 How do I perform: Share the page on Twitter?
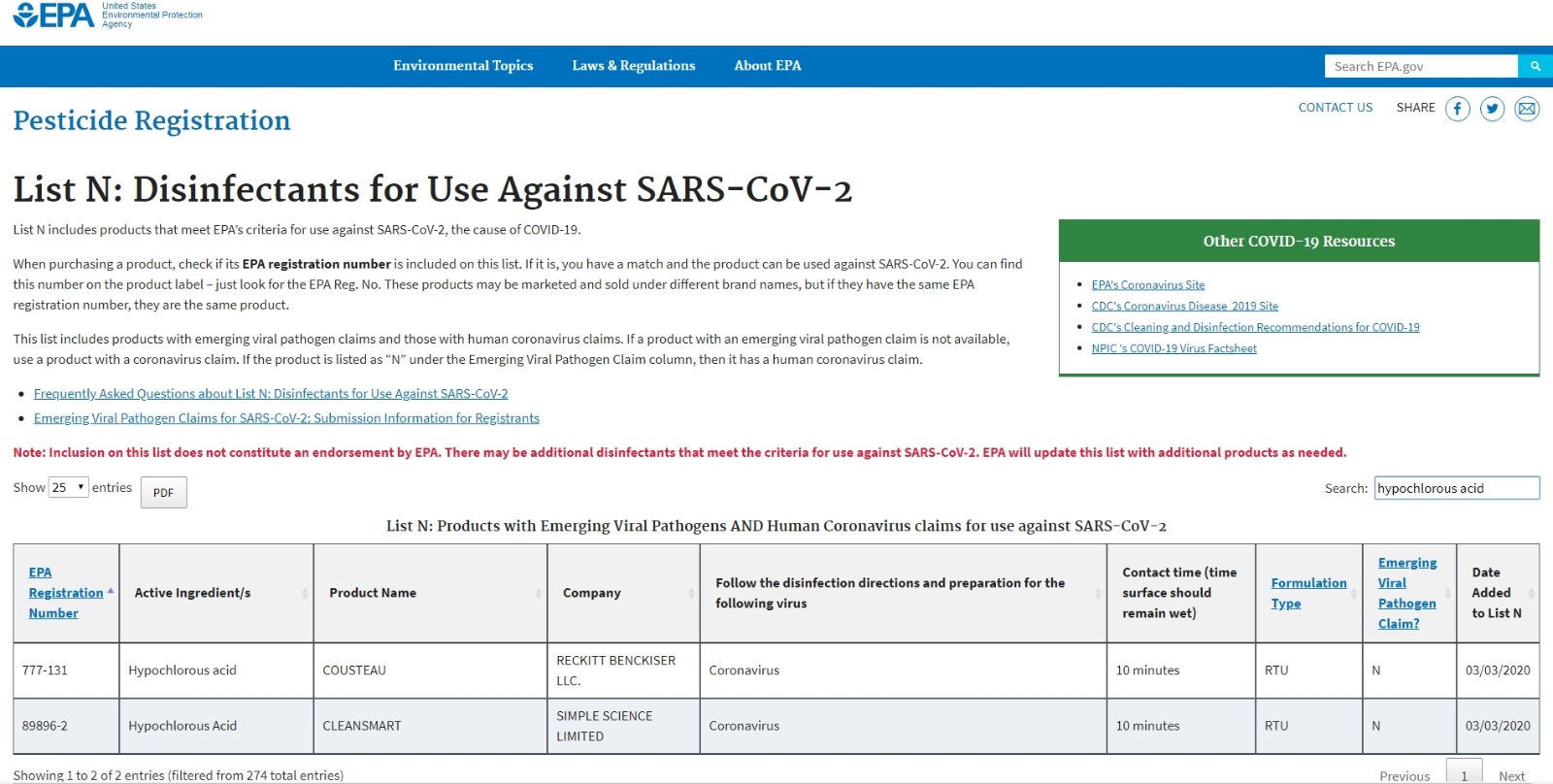(1493, 109)
